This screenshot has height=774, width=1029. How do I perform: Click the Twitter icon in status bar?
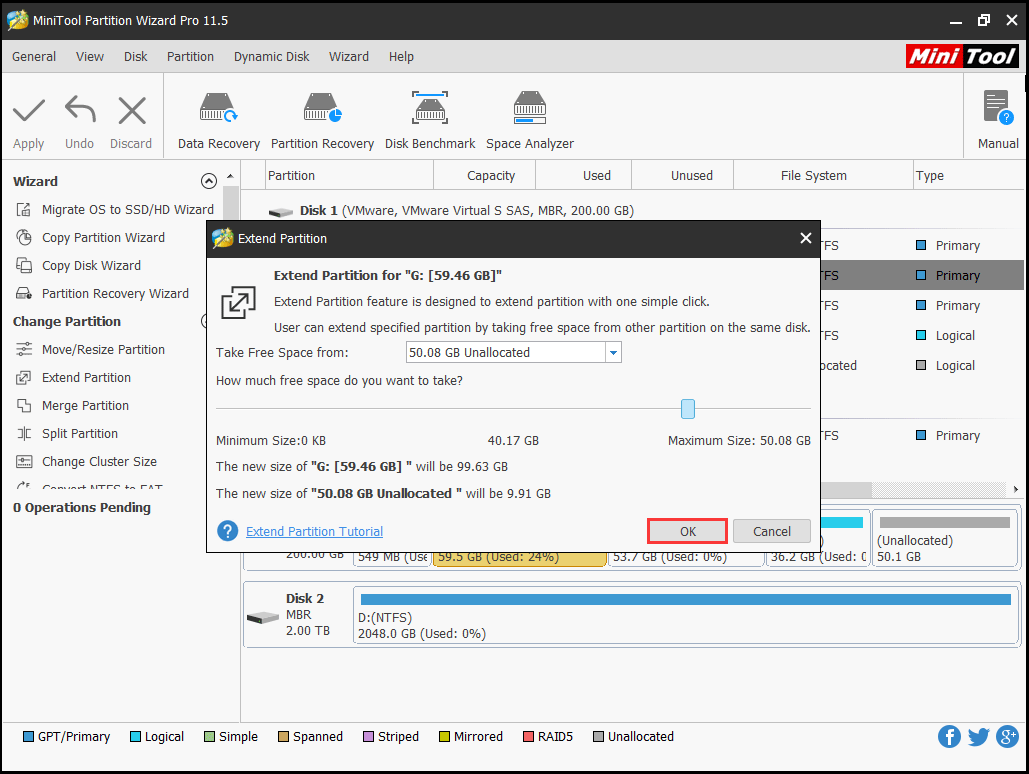(x=978, y=737)
